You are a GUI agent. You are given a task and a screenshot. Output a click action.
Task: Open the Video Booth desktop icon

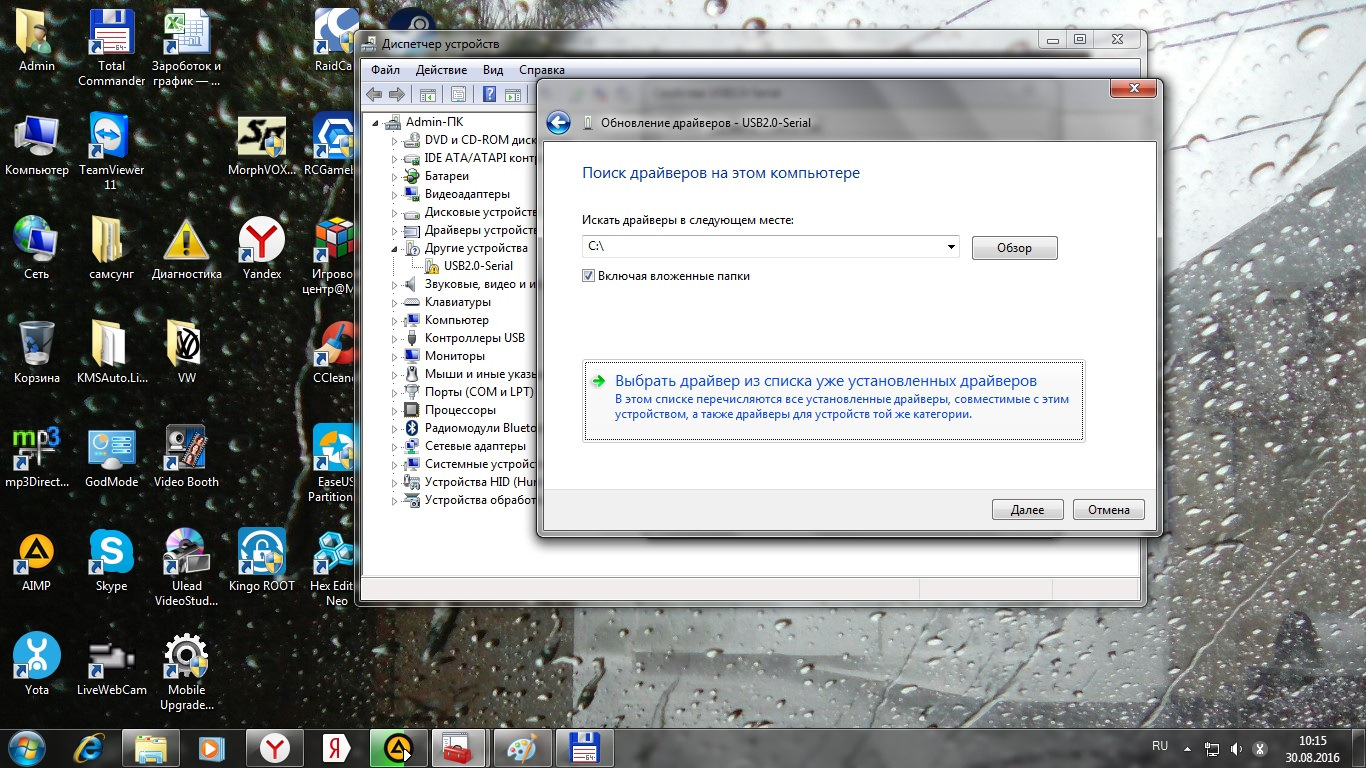click(187, 457)
